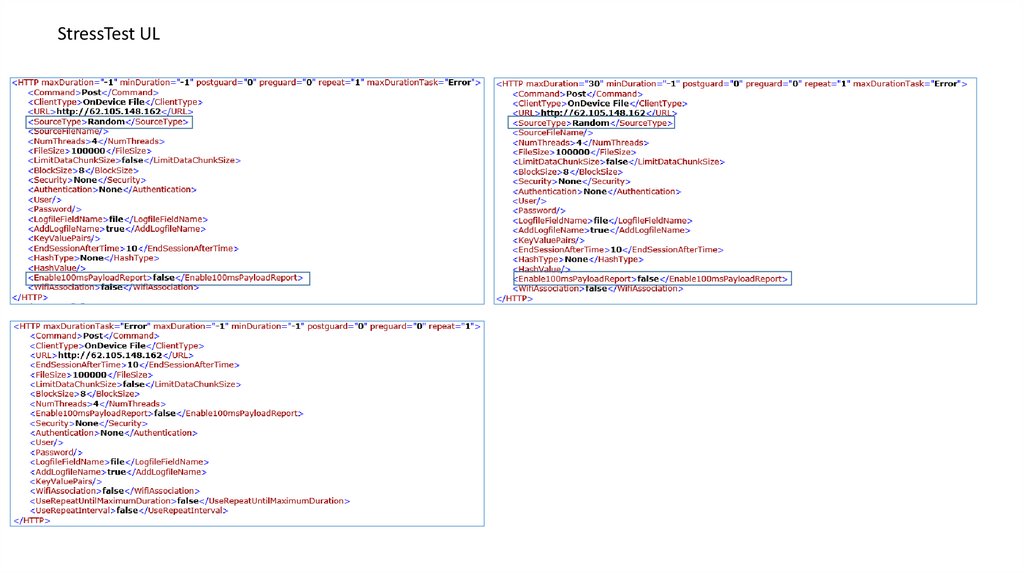Select BlockSize 8 line in upper-right block
The width and height of the screenshot is (1024, 574).
[568, 172]
